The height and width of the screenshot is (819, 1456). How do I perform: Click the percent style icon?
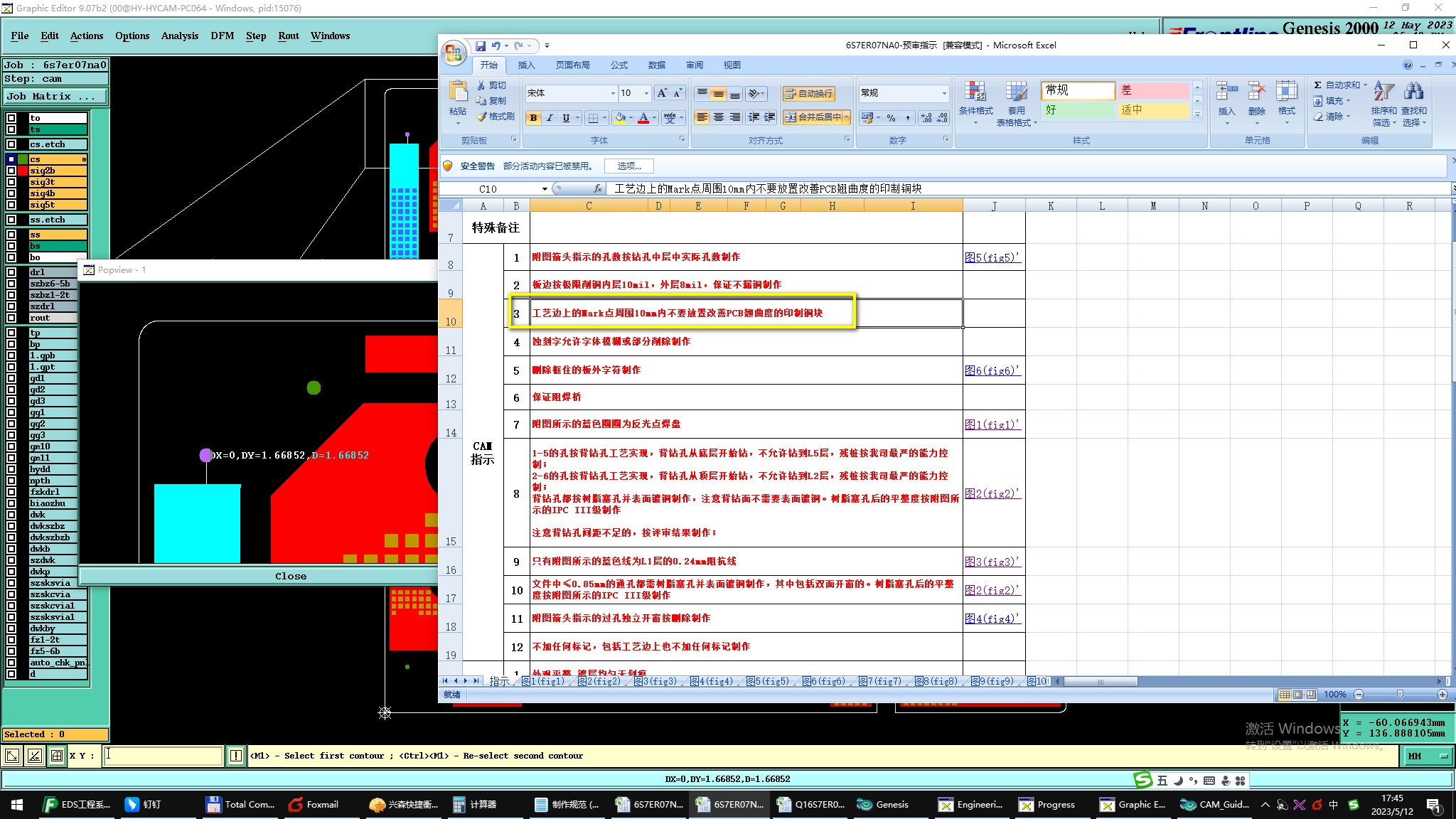(891, 118)
